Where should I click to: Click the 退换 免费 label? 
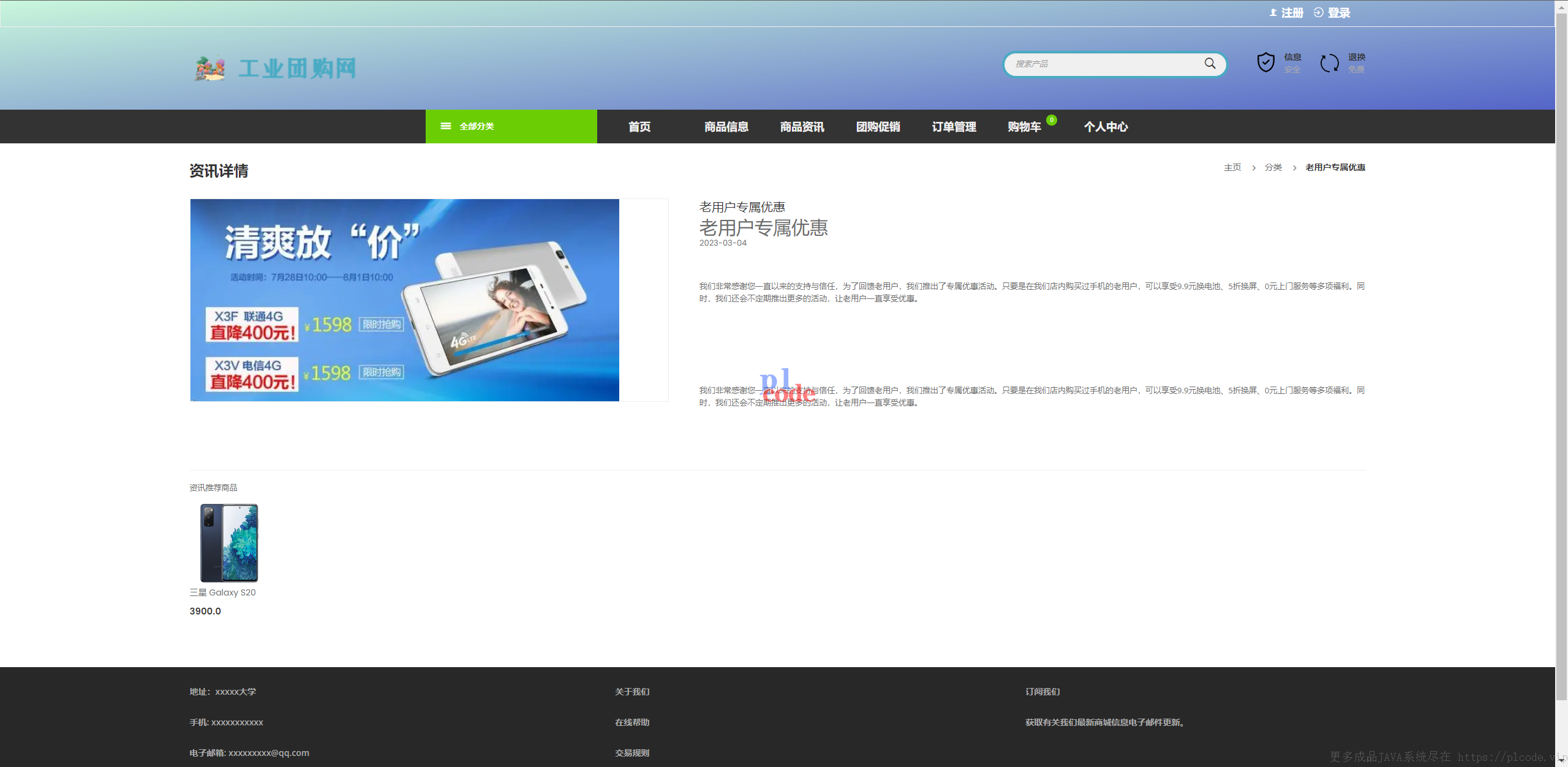coord(1356,63)
